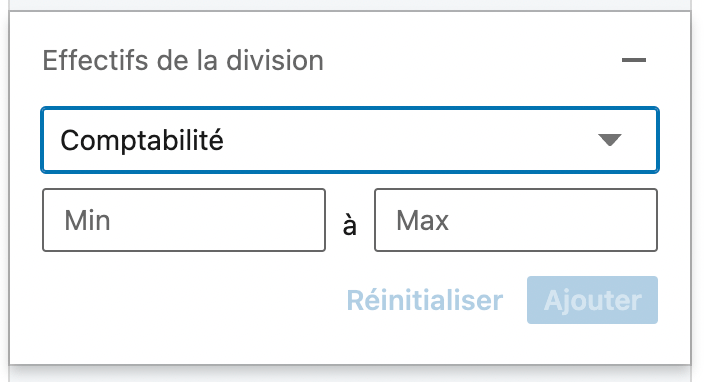Click the Min headcount field

point(184,220)
